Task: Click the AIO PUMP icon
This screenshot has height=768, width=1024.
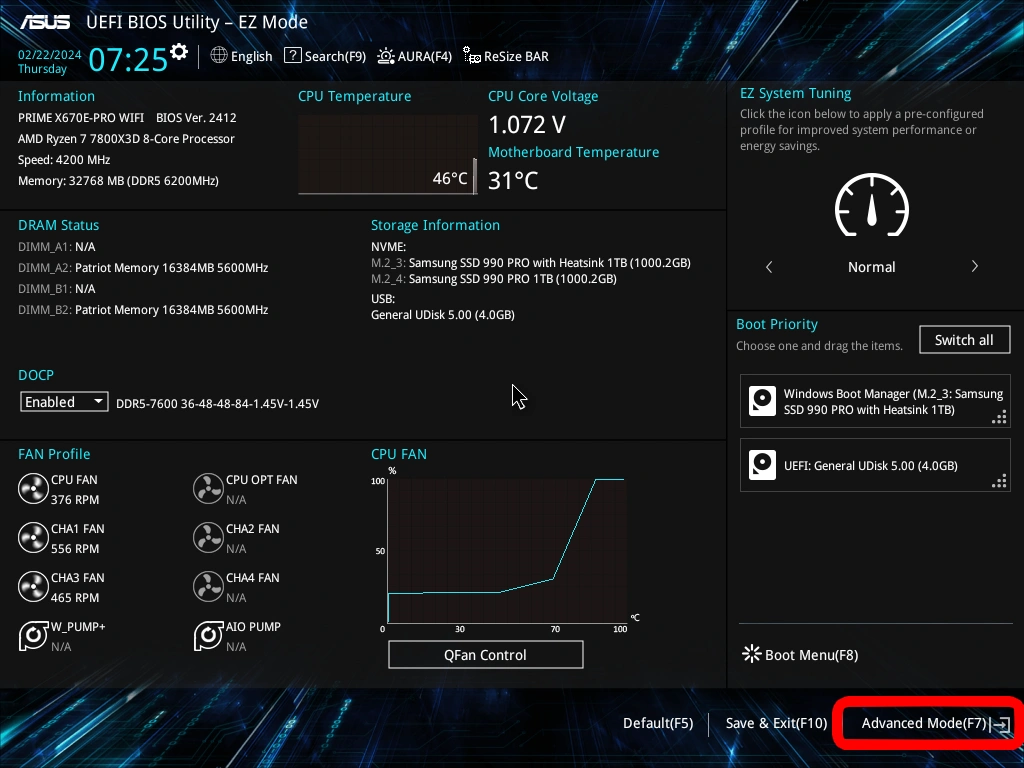Action: tap(208, 635)
